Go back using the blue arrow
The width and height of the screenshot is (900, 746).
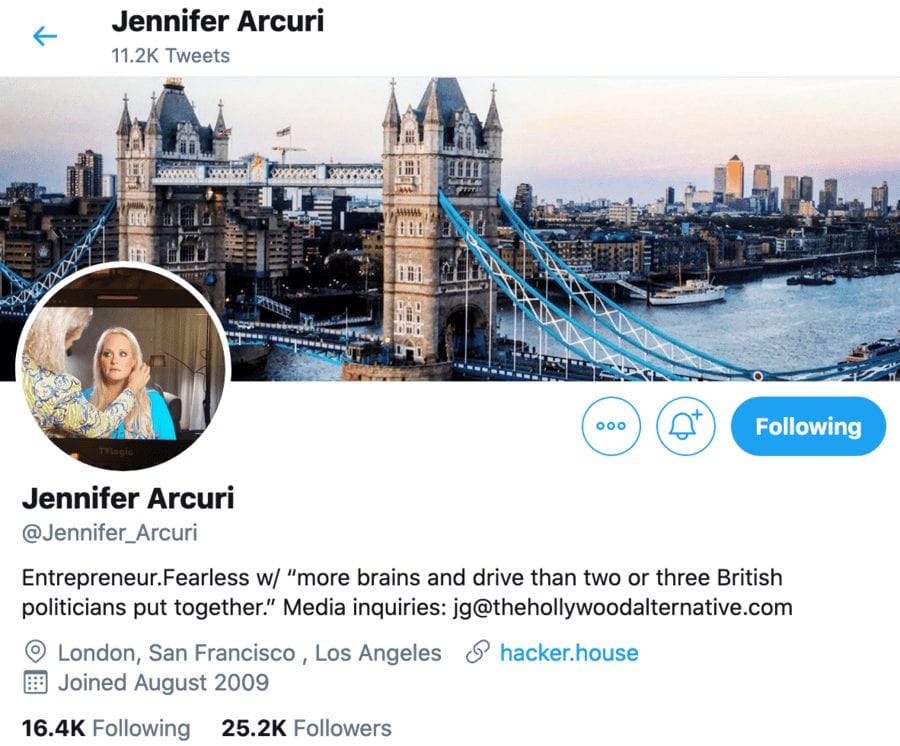tap(45, 37)
